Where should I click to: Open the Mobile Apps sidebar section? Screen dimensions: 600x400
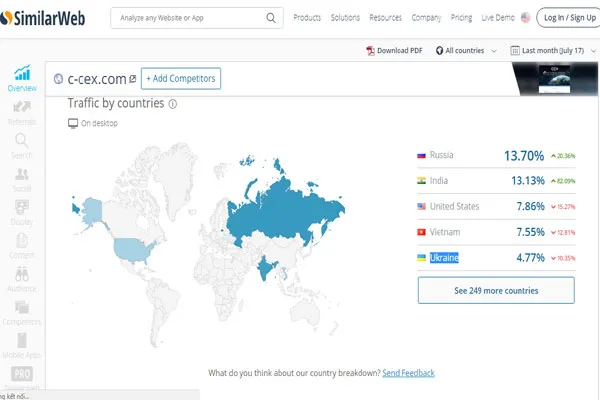tap(22, 346)
